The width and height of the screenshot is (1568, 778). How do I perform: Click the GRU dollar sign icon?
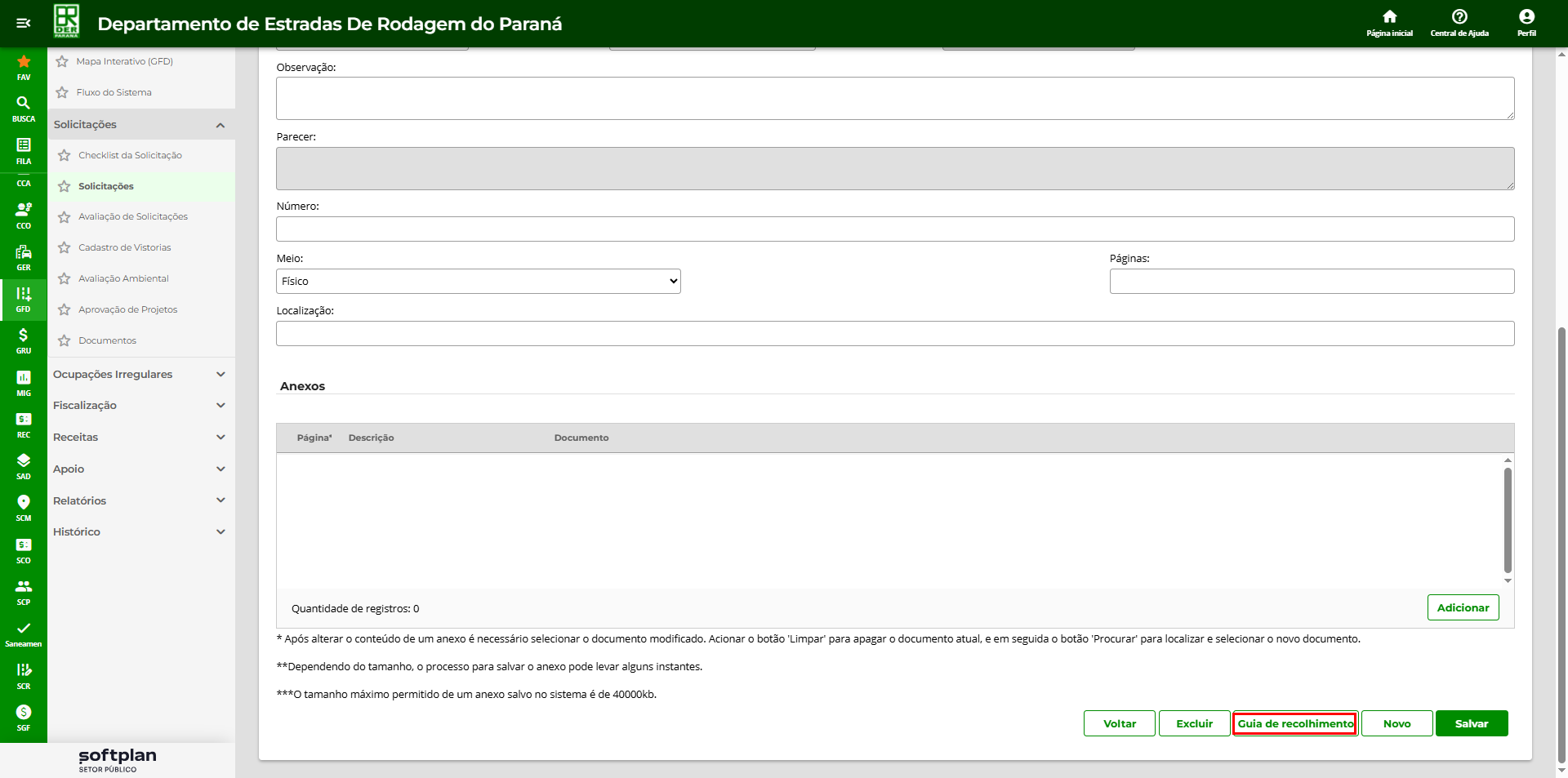click(x=24, y=340)
